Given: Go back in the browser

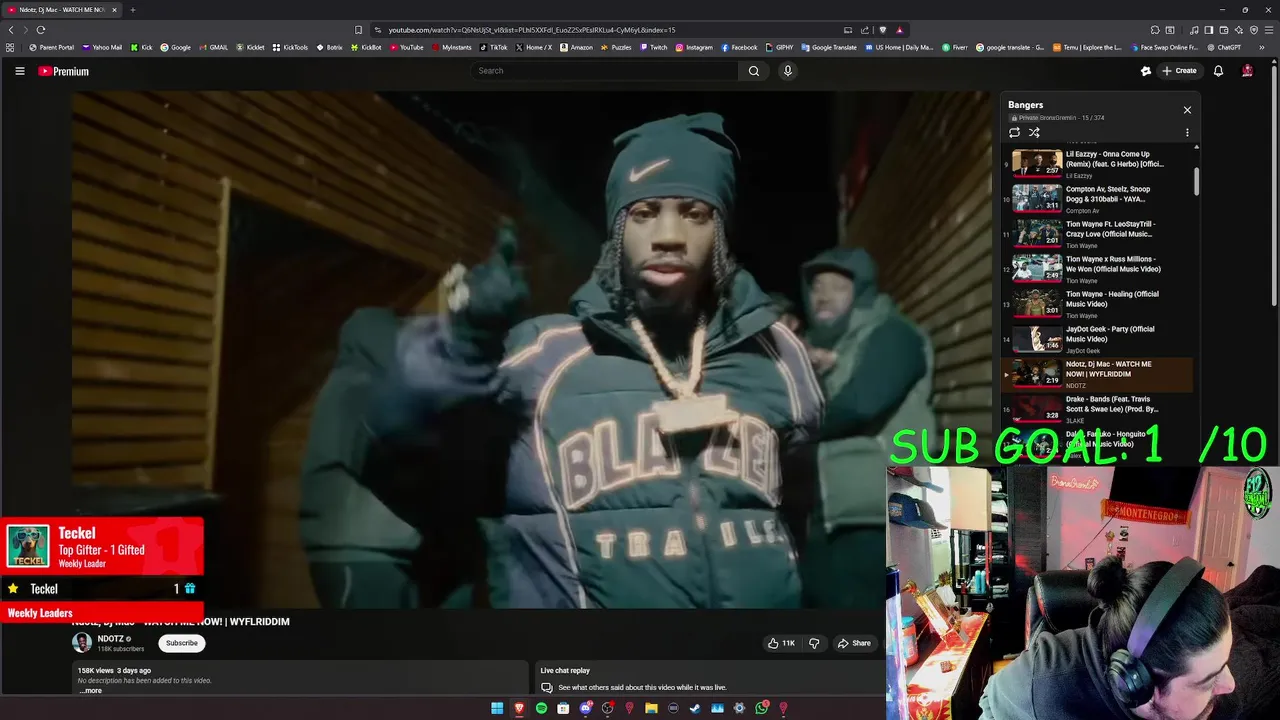Looking at the screenshot, I should [x=11, y=30].
